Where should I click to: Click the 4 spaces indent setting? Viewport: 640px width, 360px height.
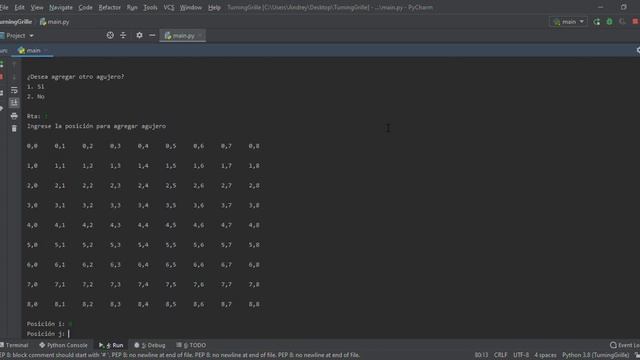(x=545, y=355)
